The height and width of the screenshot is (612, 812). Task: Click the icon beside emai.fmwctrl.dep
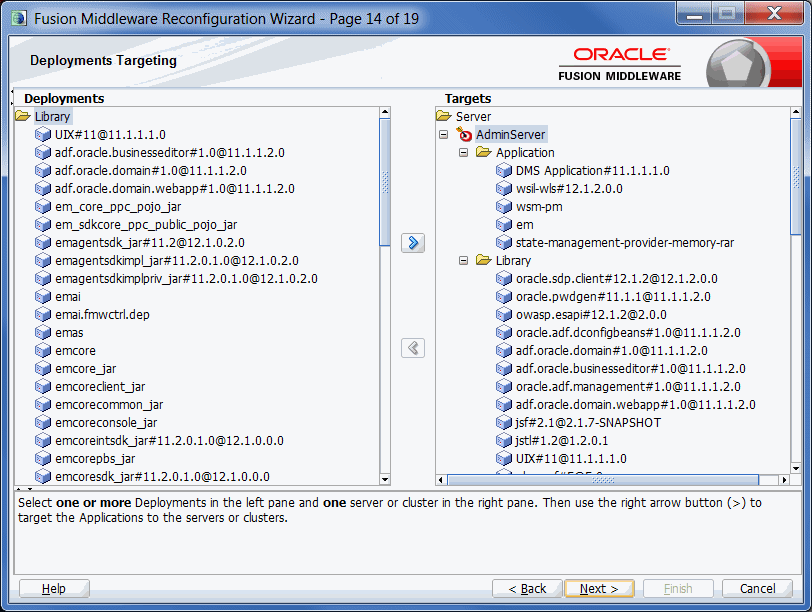tap(42, 314)
